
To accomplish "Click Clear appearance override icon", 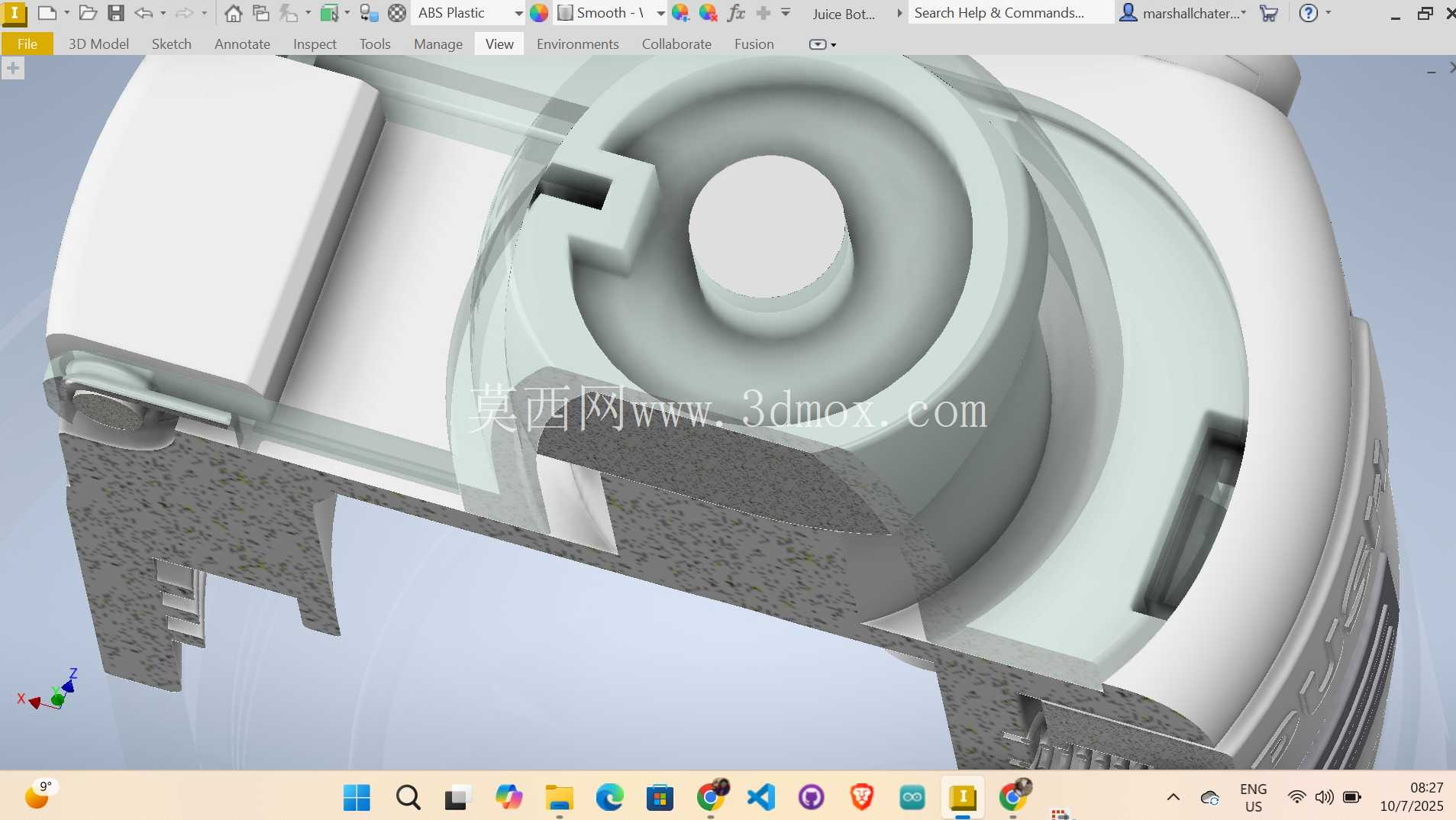I will point(708,13).
